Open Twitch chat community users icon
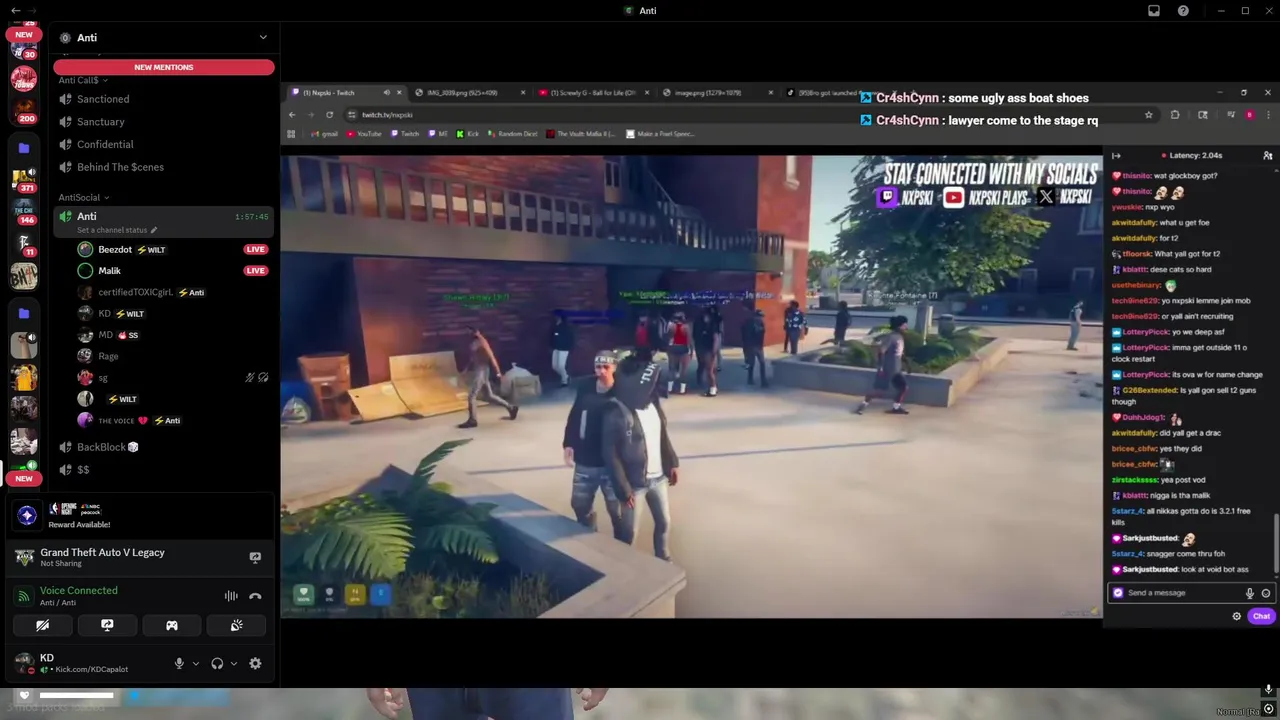 point(1268,155)
